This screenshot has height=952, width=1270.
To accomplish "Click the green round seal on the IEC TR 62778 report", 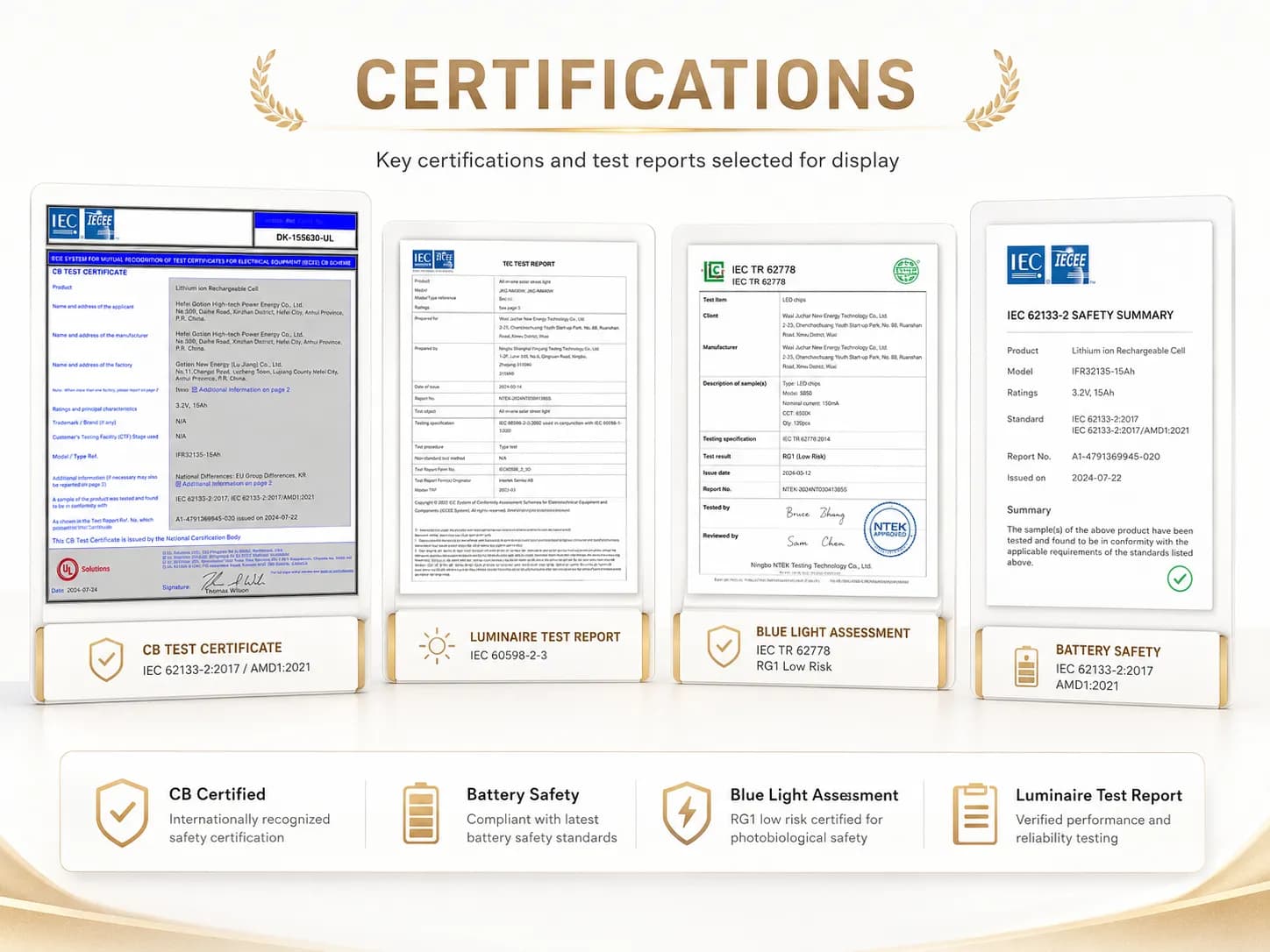I will 906,271.
